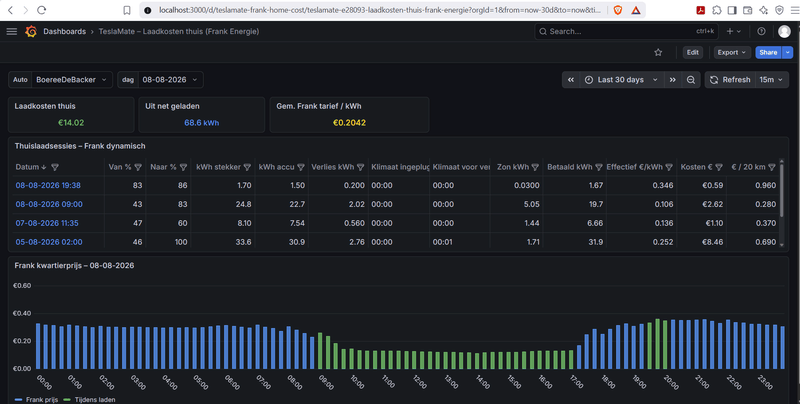Go back in the browser

[10, 10]
